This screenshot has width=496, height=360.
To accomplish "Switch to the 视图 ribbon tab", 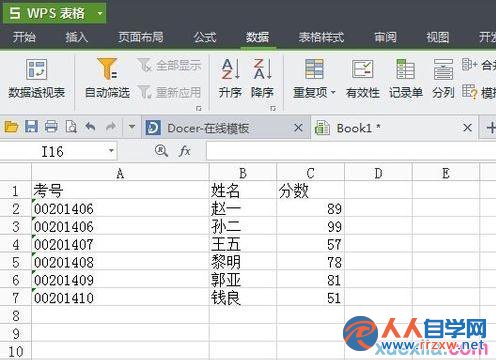I will tap(437, 37).
